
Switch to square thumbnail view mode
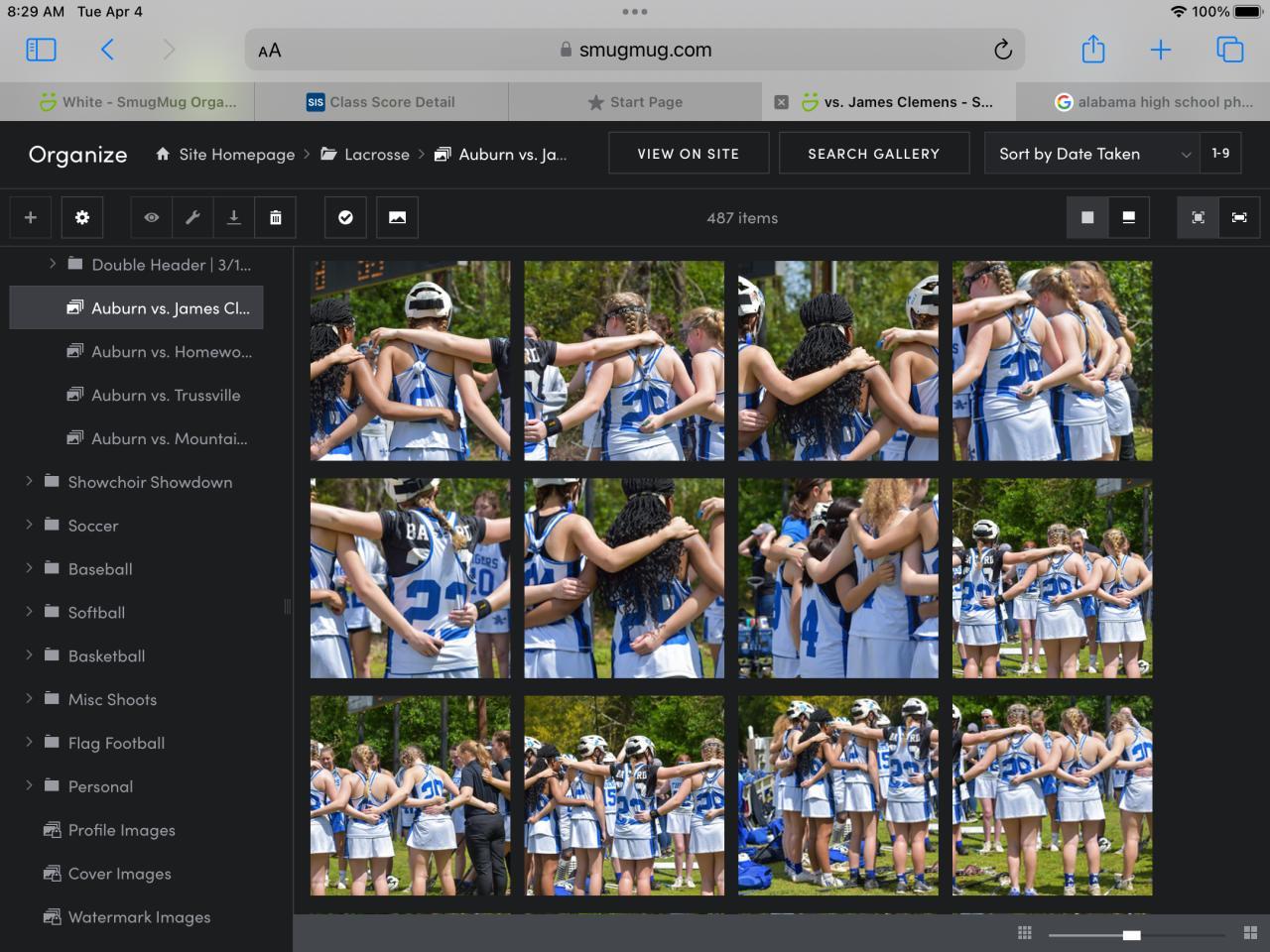(x=1087, y=218)
